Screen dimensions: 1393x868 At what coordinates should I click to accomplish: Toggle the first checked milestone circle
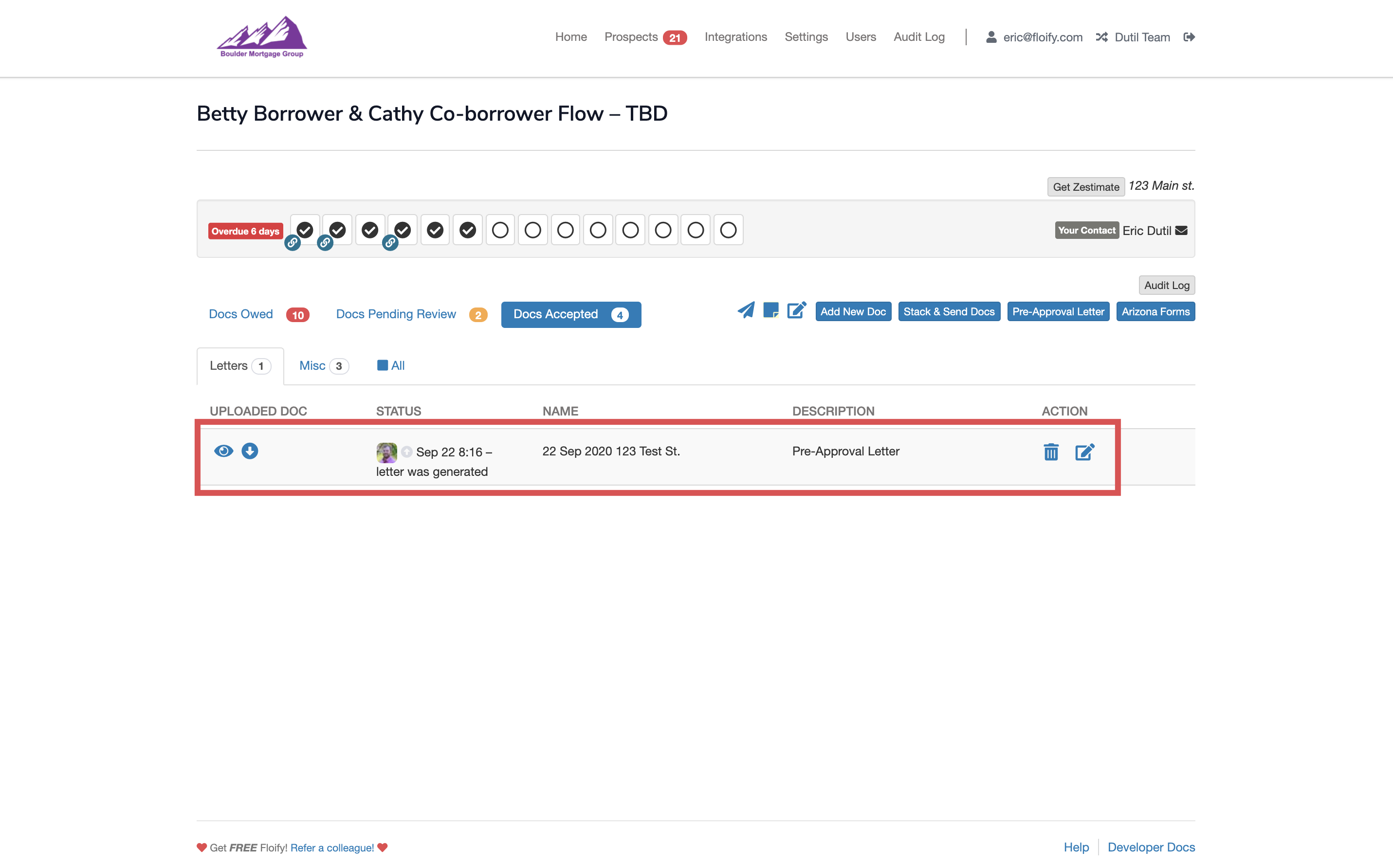click(x=305, y=230)
